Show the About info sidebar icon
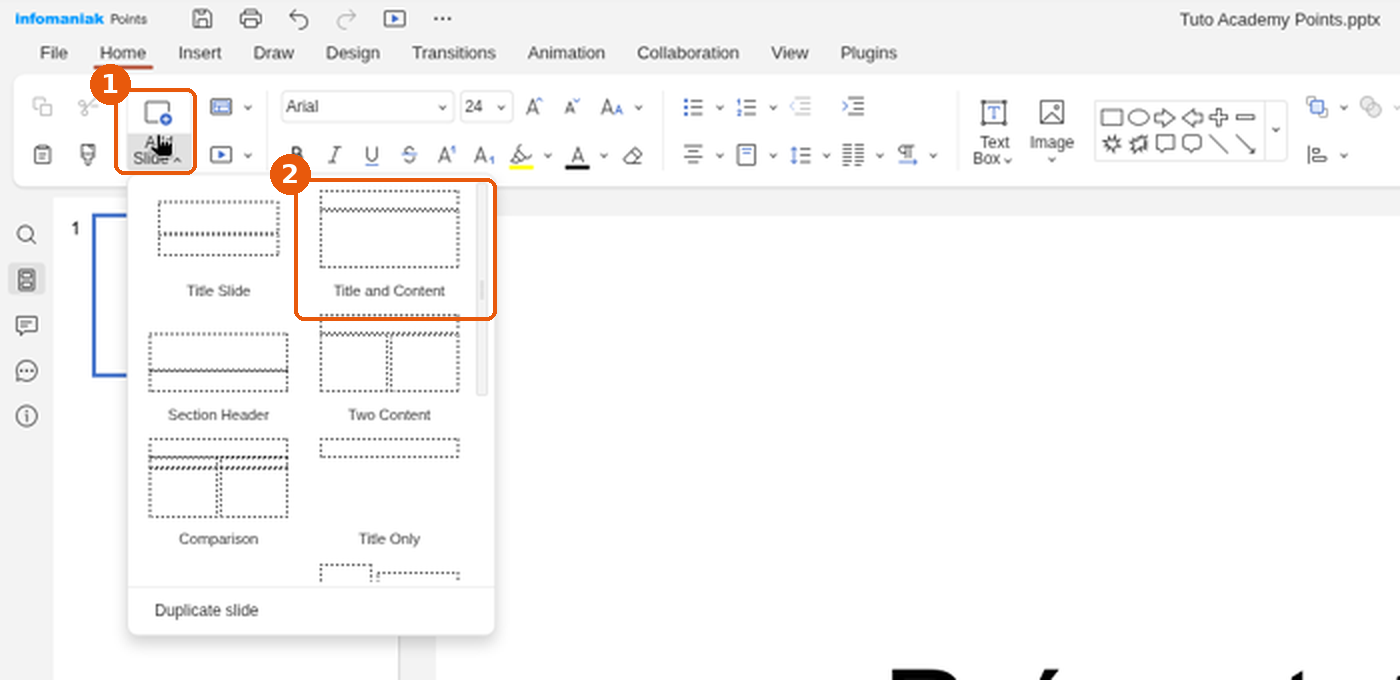Screen dimensions: 1400x680 point(27,416)
